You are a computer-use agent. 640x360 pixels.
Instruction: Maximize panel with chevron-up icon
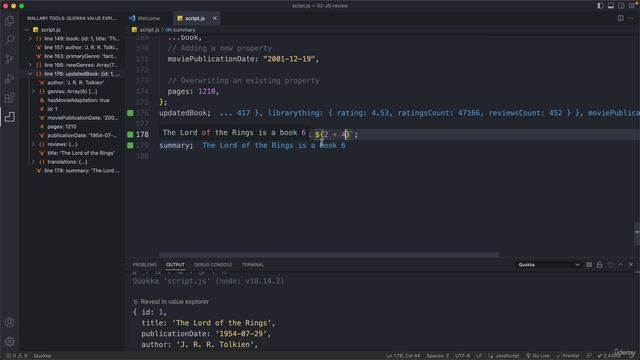[x=620, y=265]
